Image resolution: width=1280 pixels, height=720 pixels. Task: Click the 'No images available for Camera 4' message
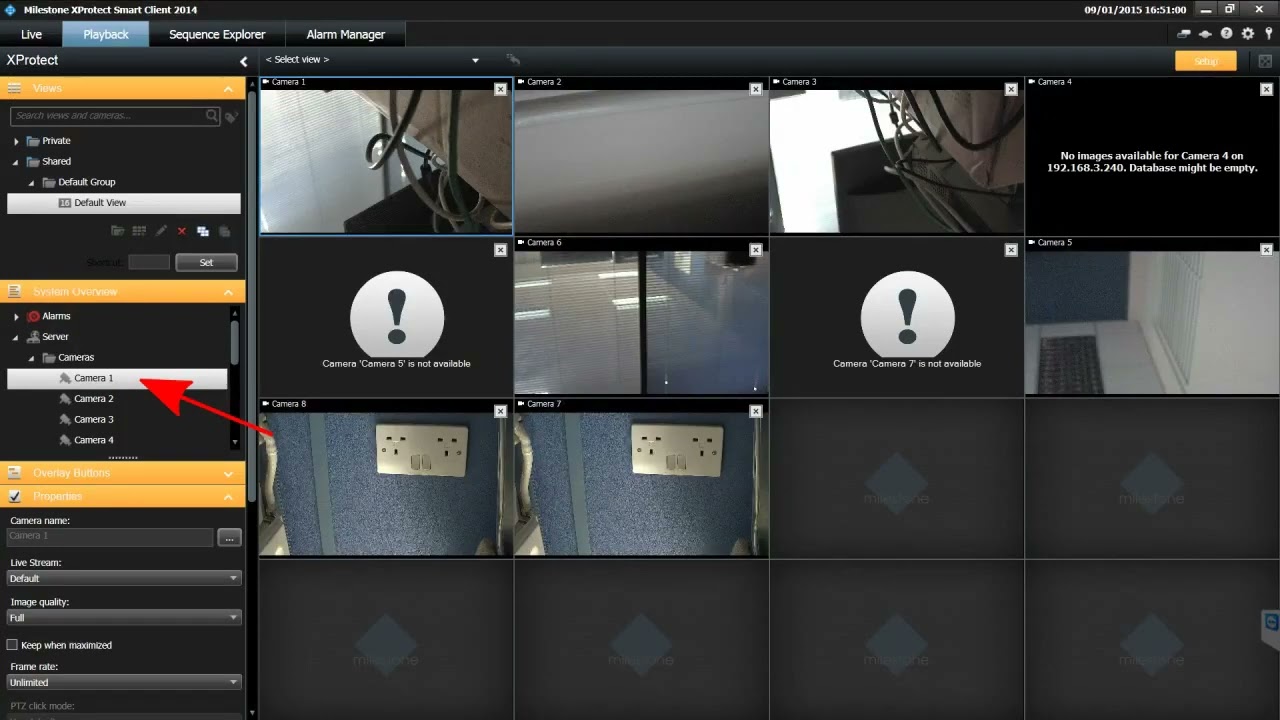coord(1151,162)
